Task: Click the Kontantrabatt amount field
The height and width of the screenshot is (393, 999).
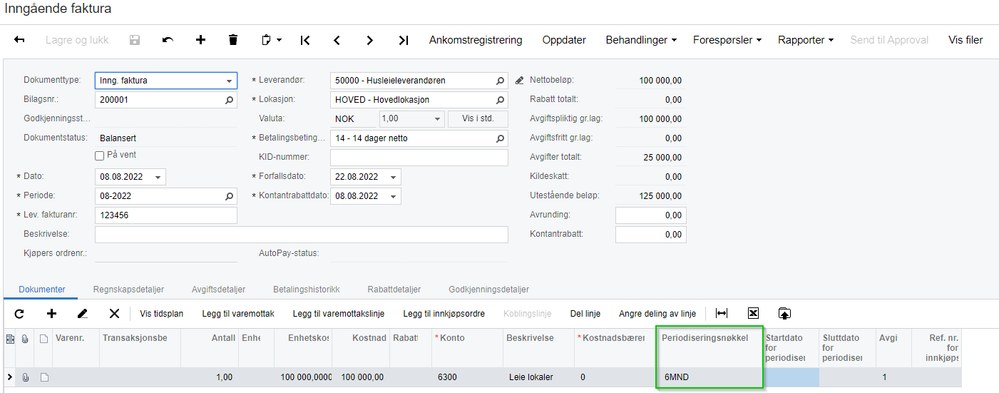Action: click(650, 234)
